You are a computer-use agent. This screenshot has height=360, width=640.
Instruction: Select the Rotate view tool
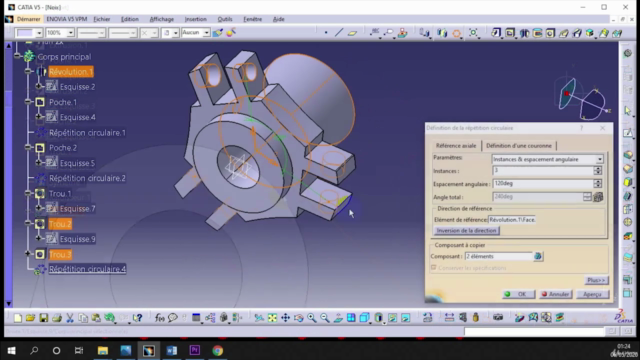299,318
